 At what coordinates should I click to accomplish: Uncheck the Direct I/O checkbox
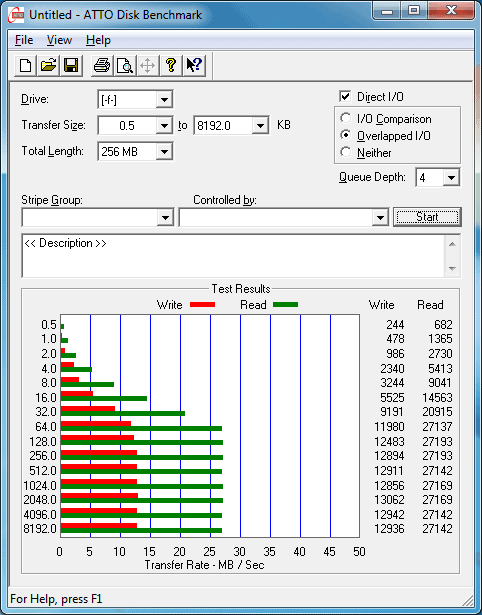tap(345, 96)
